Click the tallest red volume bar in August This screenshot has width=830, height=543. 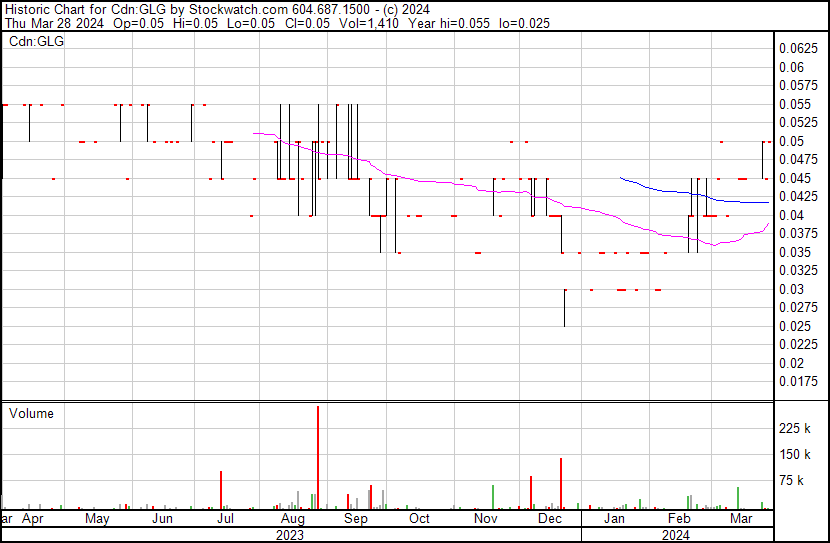coord(318,458)
